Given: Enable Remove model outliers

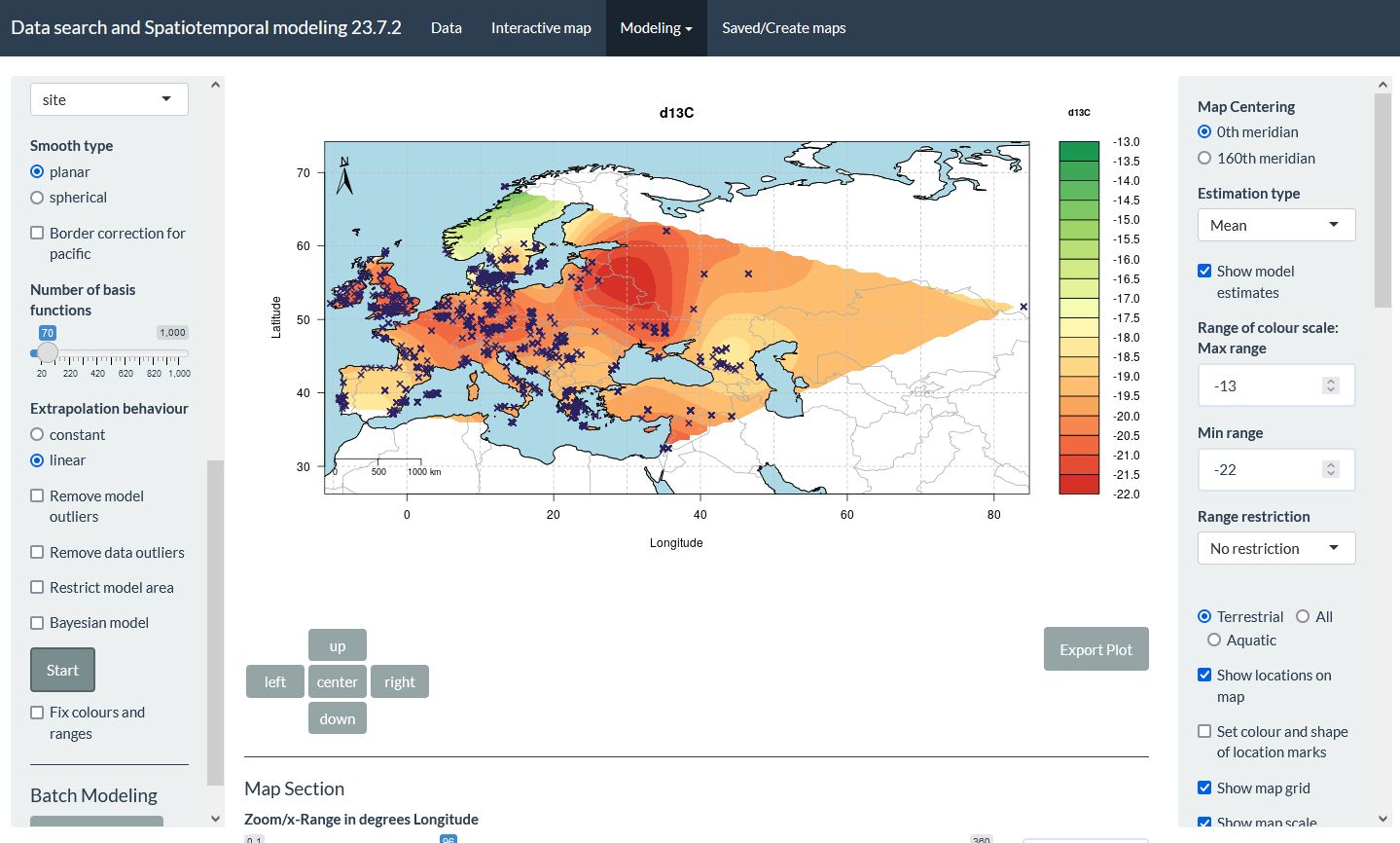Looking at the screenshot, I should click(37, 495).
